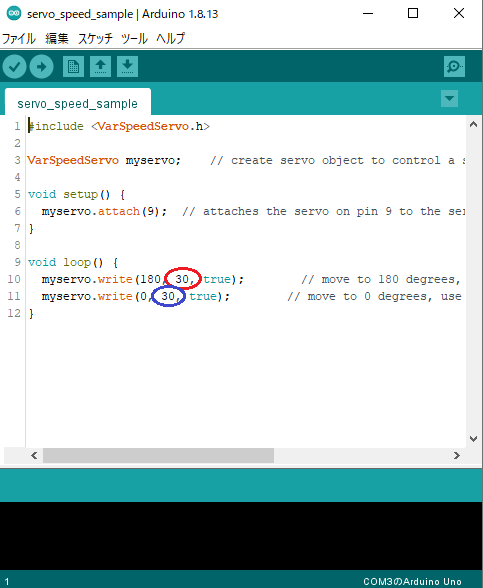
Task: Save the sketch with the Save icon
Action: [127, 67]
